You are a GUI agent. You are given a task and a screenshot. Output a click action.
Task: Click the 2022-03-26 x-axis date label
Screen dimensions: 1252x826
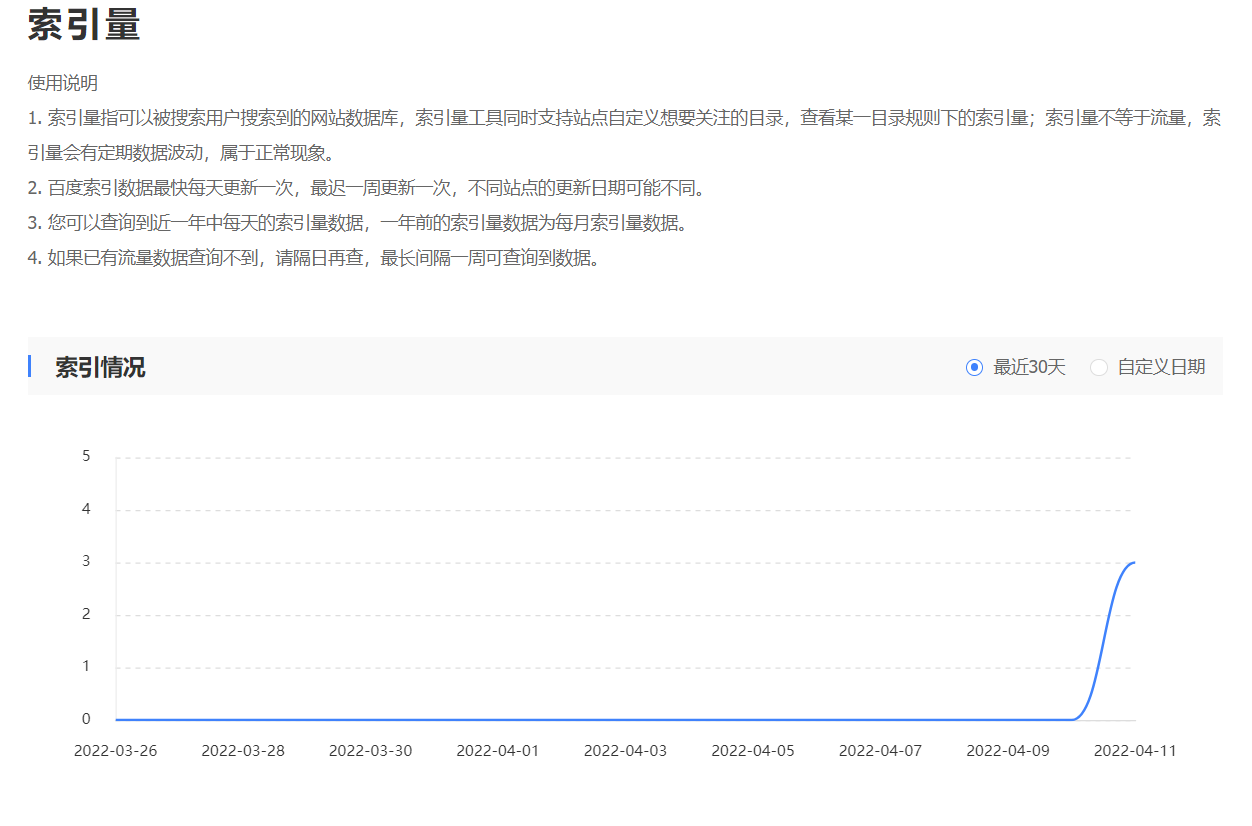click(115, 751)
